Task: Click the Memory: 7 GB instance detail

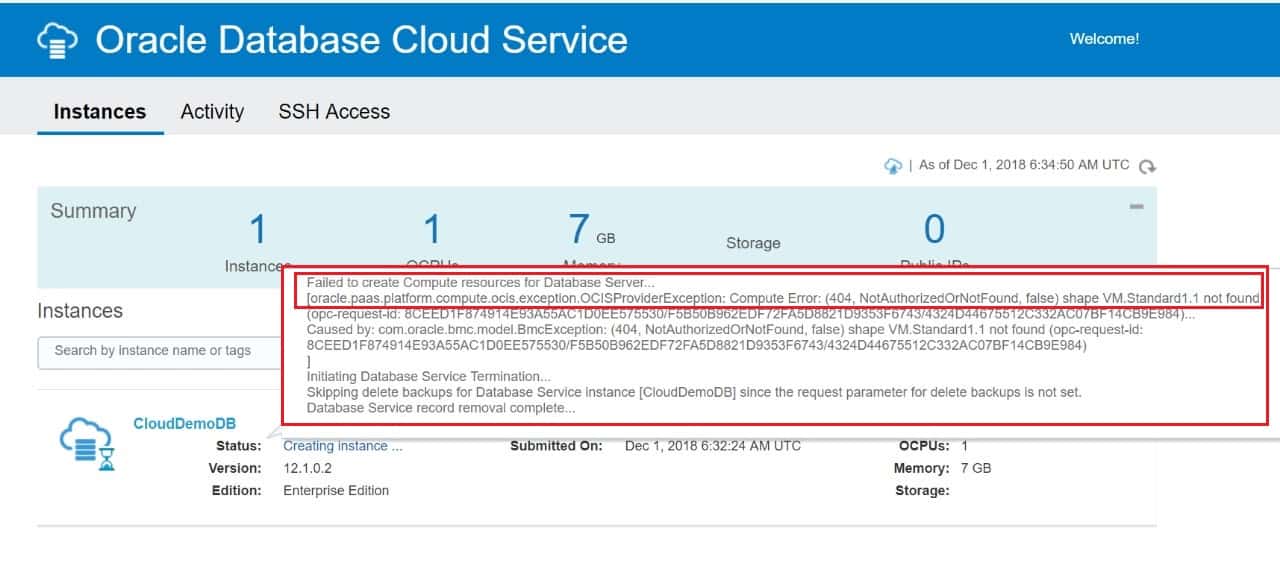Action: click(x=942, y=468)
